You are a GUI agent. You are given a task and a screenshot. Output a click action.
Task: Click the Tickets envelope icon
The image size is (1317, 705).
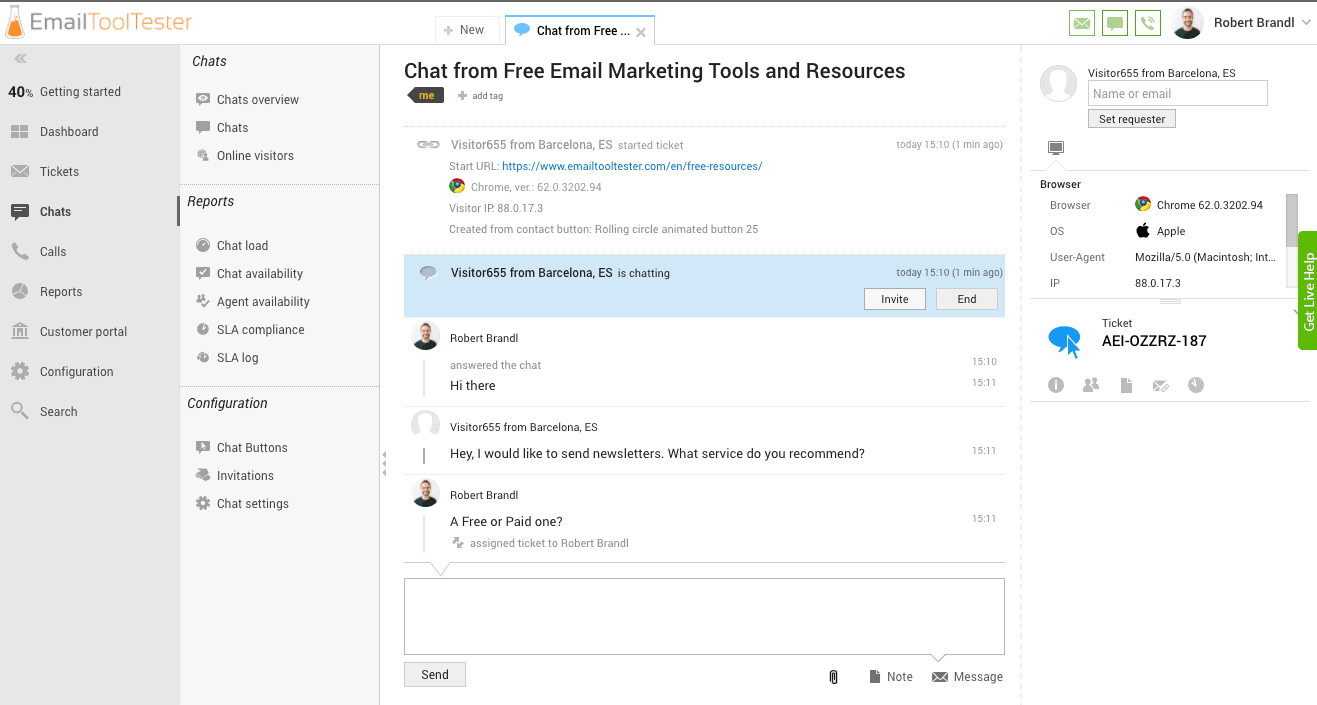(x=20, y=172)
